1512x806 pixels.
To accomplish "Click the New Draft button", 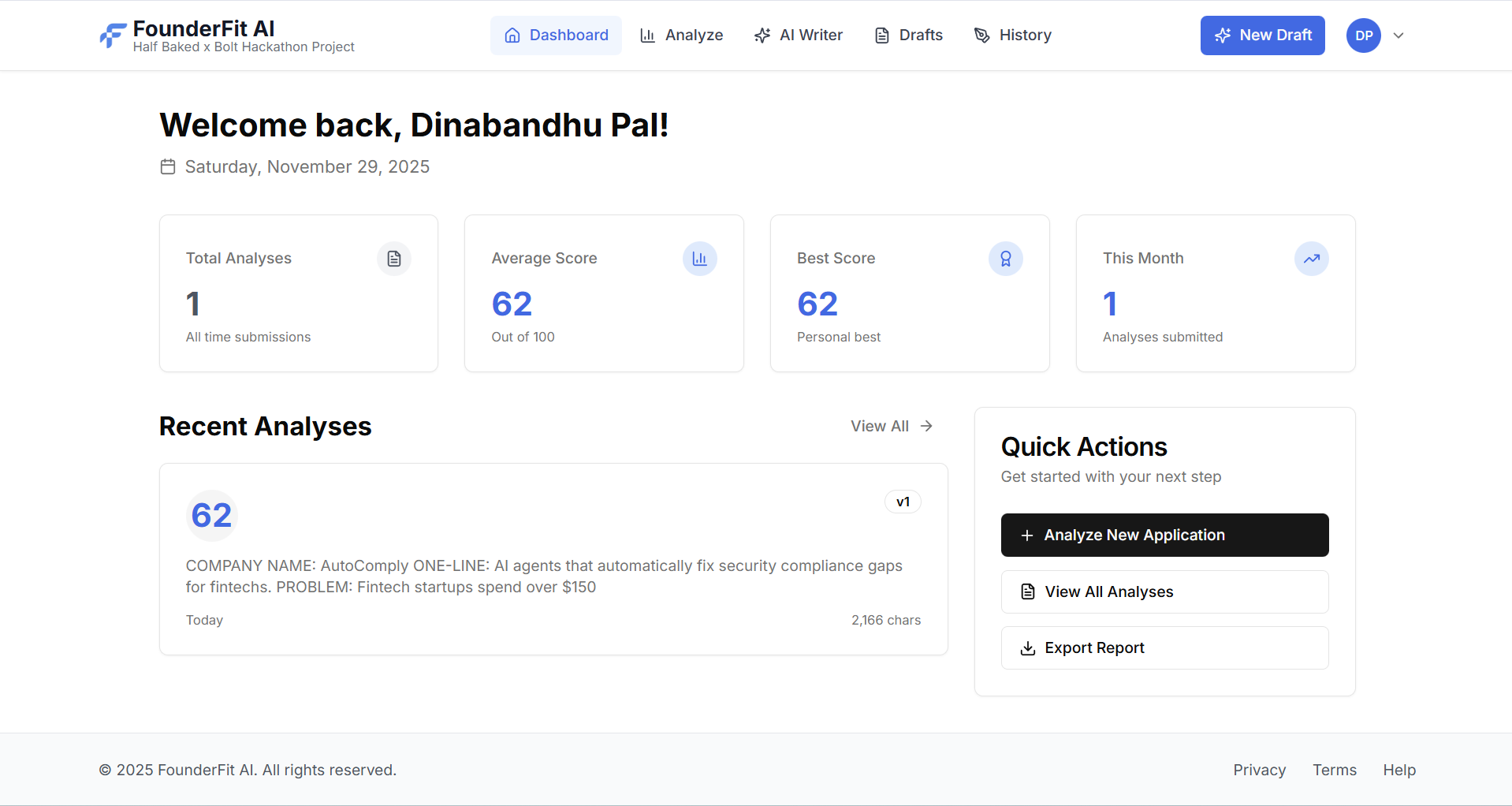I will (x=1262, y=35).
